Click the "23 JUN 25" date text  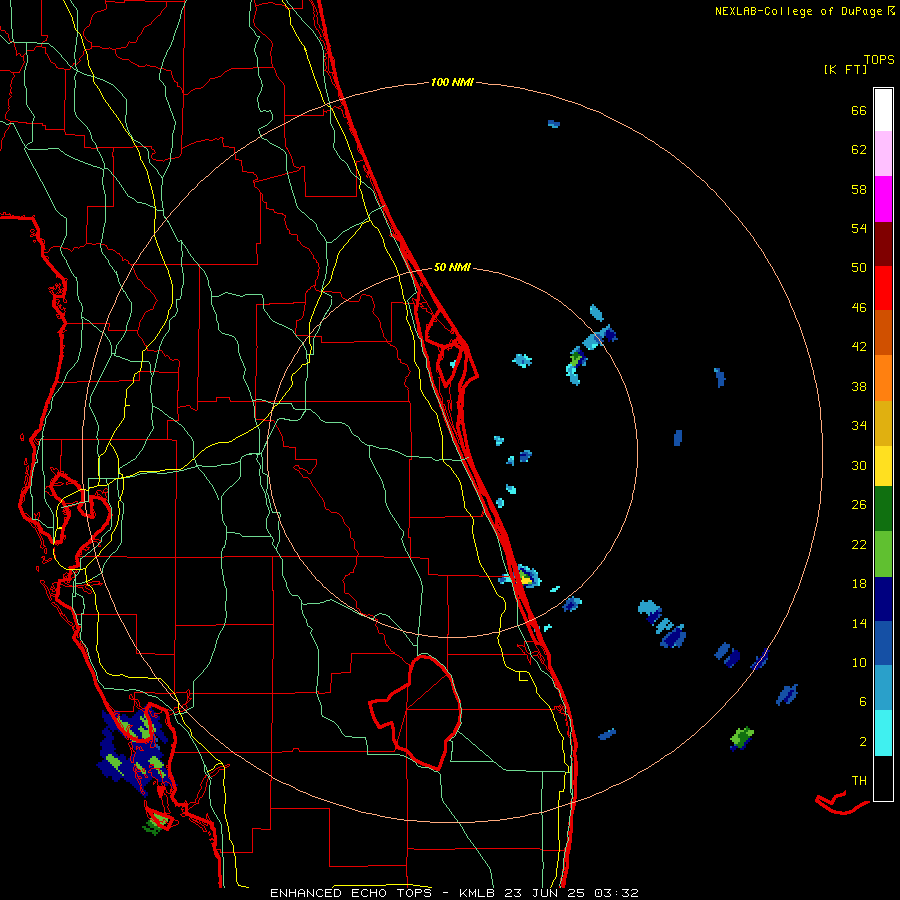(545, 893)
